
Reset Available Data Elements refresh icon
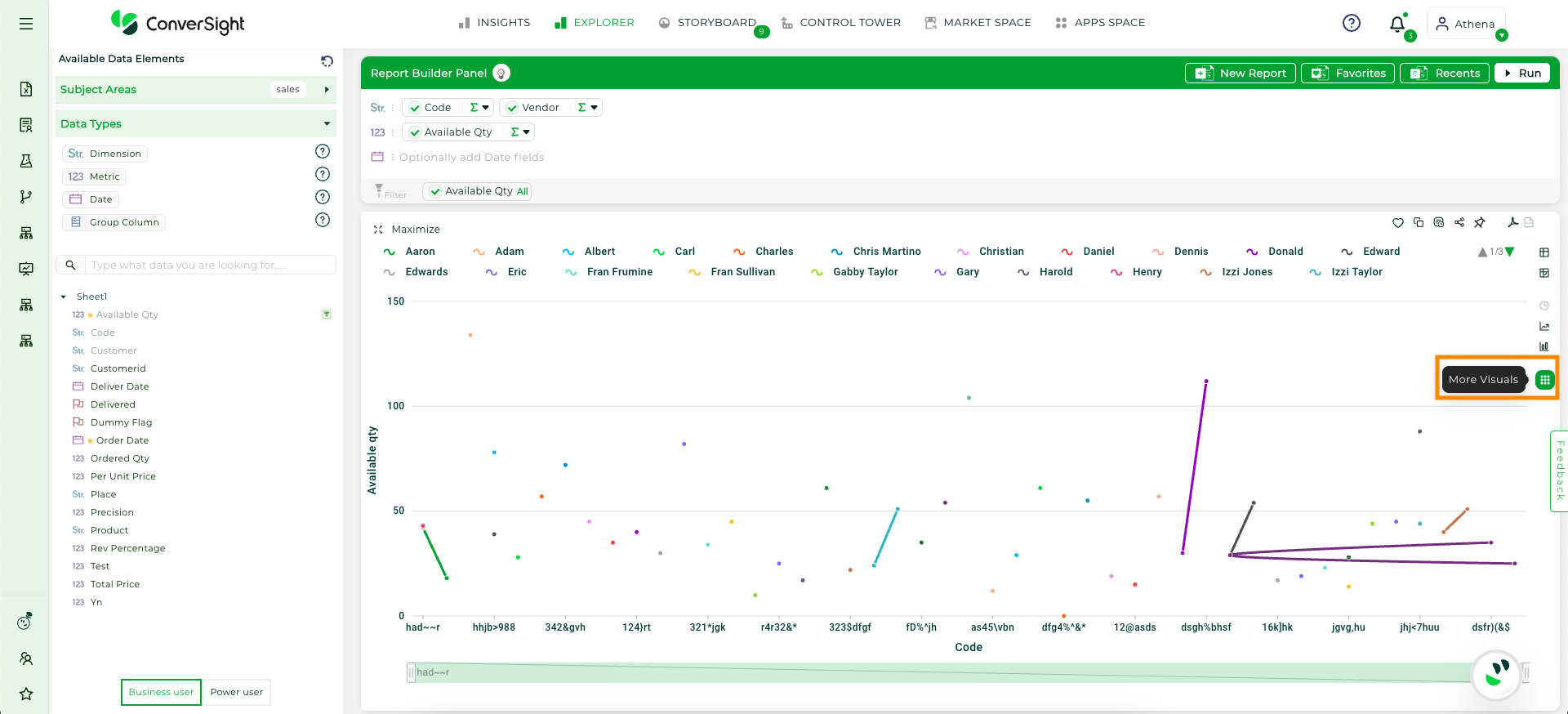327,60
